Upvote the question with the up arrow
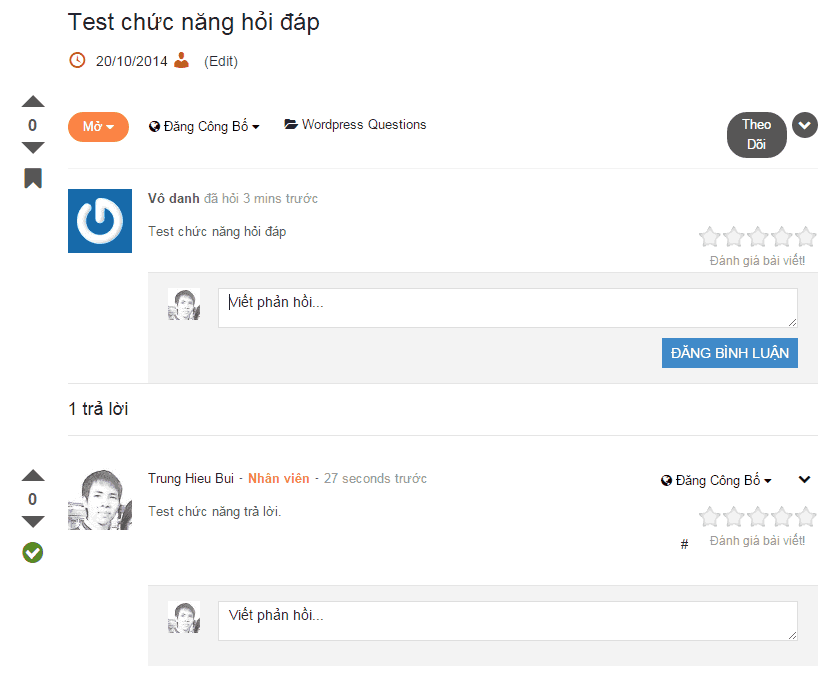839x682 pixels. [33, 101]
